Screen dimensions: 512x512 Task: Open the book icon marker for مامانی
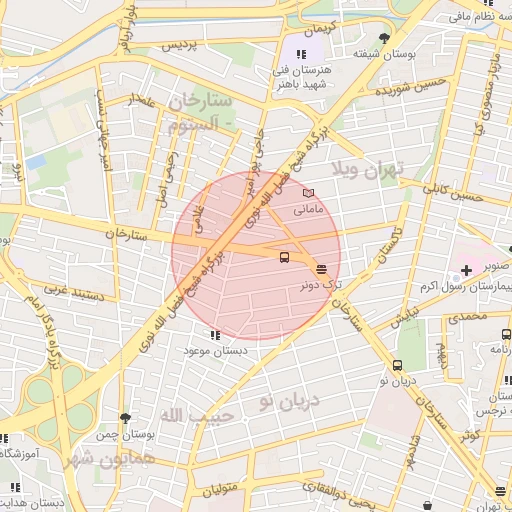point(308,193)
